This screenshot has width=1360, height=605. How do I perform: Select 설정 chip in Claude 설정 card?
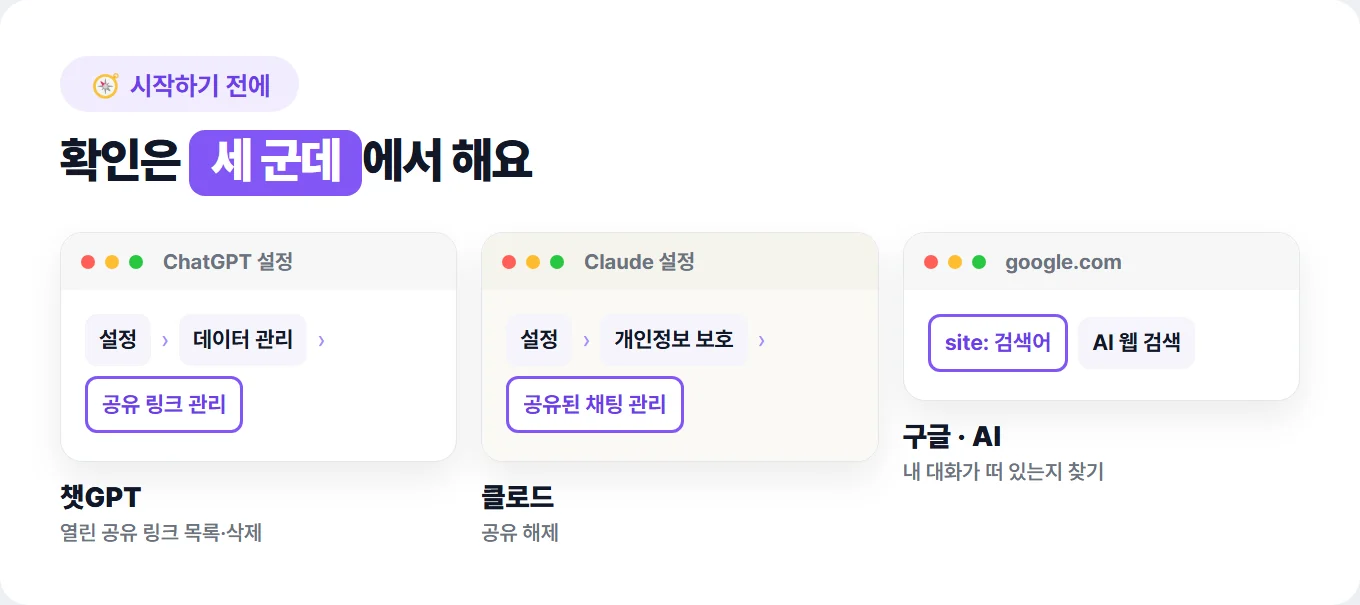coord(539,340)
